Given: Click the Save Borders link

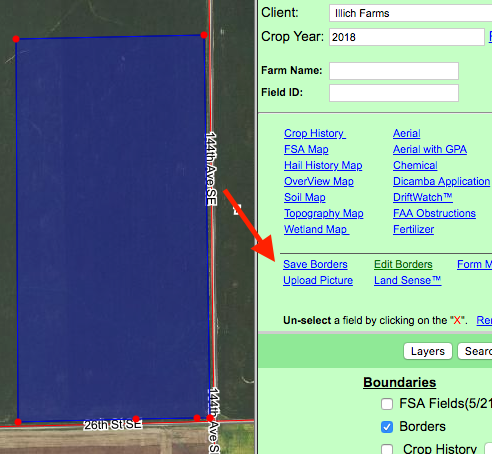Looking at the screenshot, I should tap(315, 264).
